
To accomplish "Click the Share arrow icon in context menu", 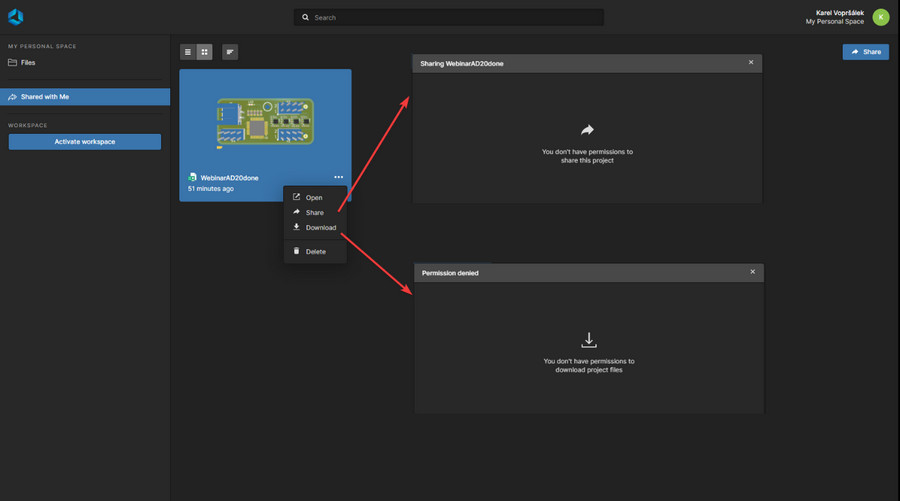I will [x=296, y=212].
